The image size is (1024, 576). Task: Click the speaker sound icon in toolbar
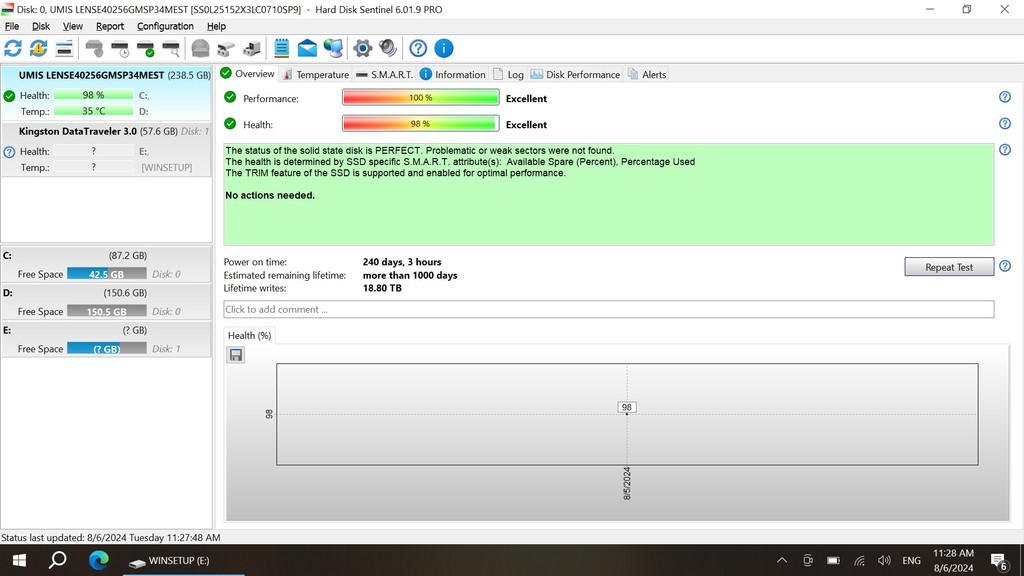pyautogui.click(x=388, y=48)
